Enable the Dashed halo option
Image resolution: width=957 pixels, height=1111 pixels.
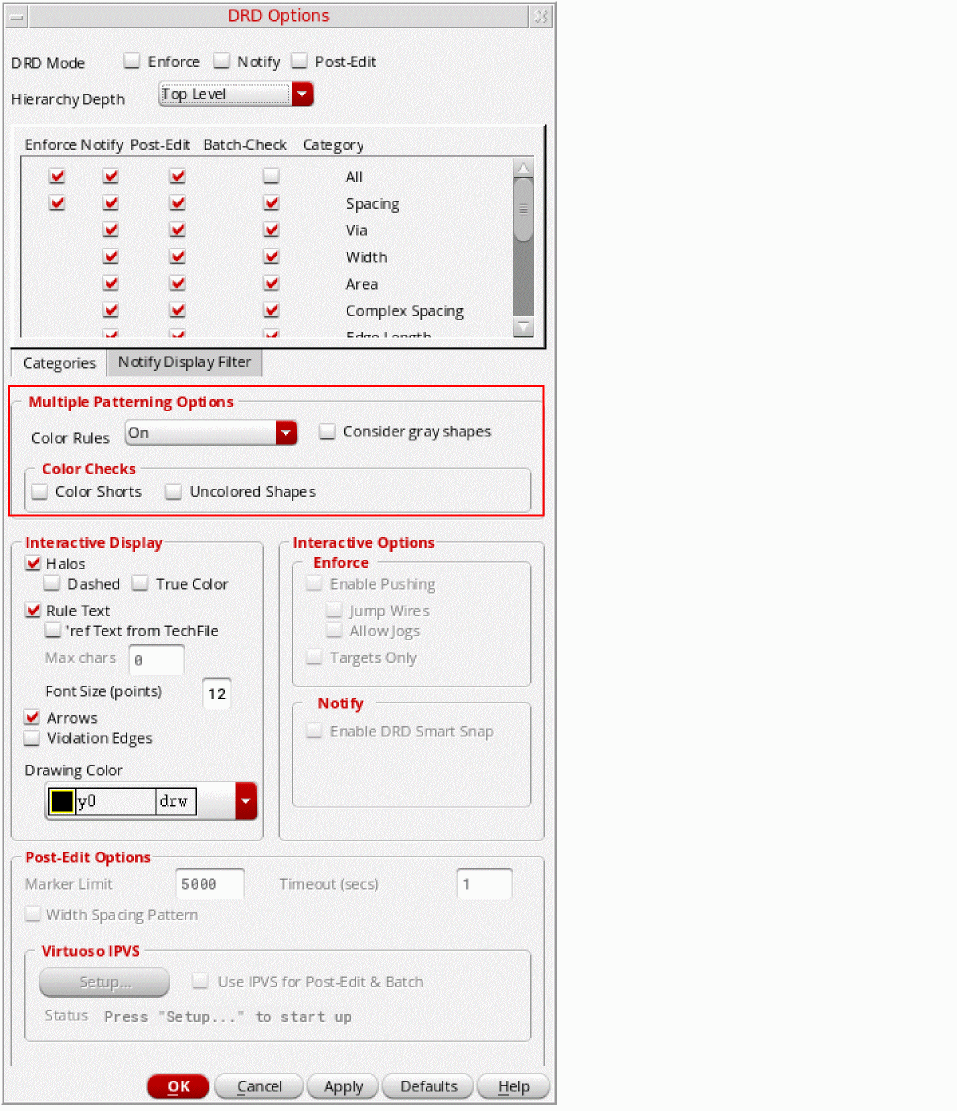pyautogui.click(x=52, y=584)
